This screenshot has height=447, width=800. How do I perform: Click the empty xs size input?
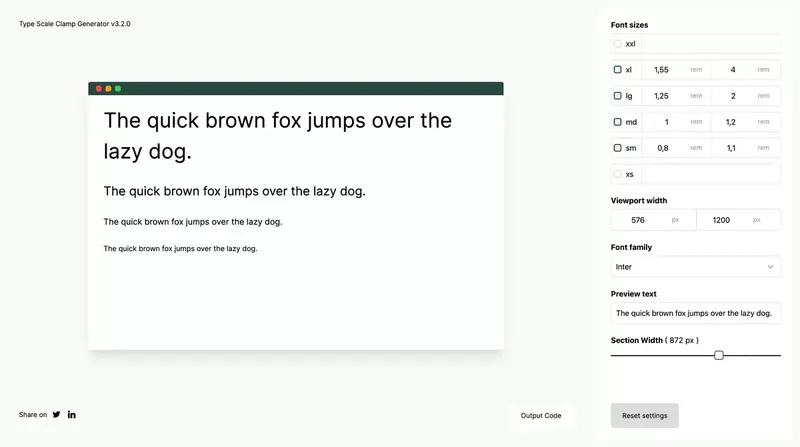coord(711,174)
